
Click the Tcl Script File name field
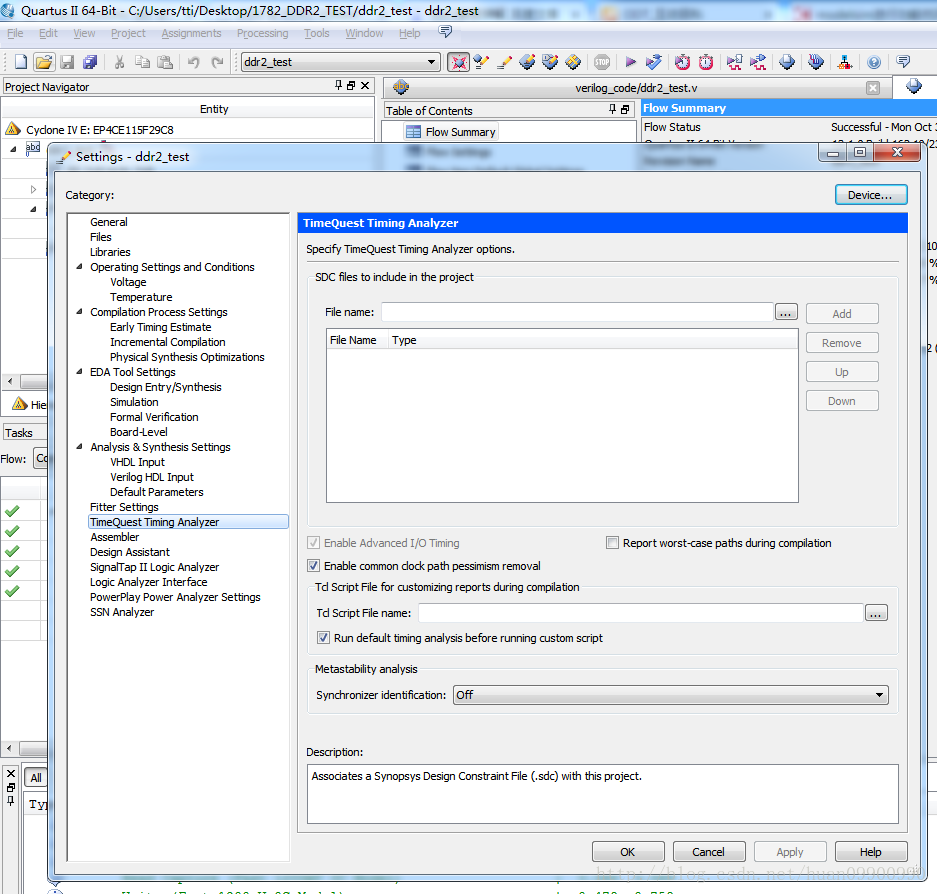pos(641,613)
